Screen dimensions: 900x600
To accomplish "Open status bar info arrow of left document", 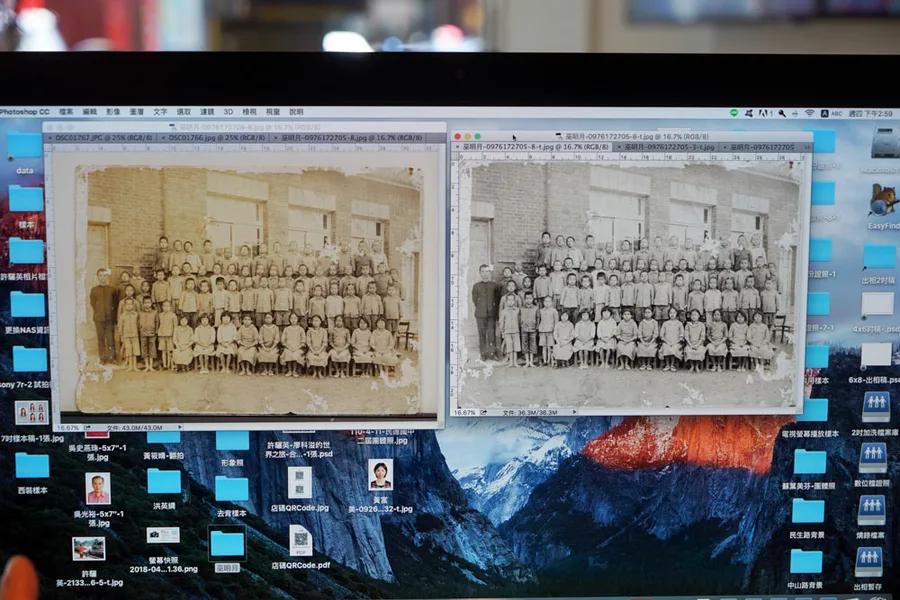I will (x=180, y=428).
